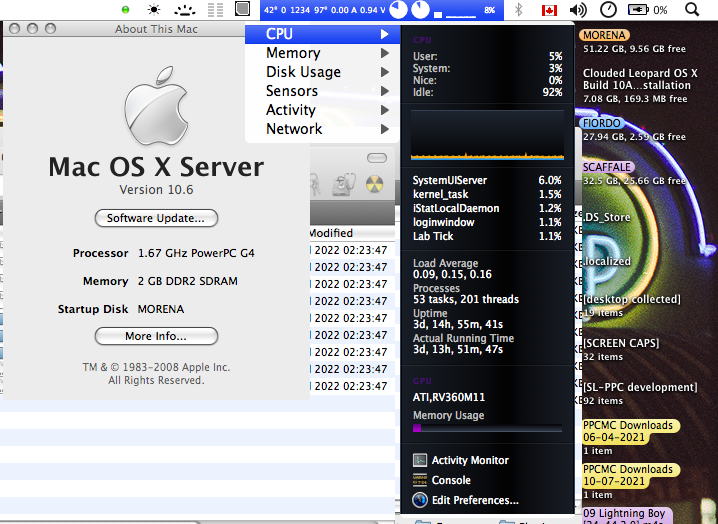Open the Sensors submenu item

tap(322, 91)
